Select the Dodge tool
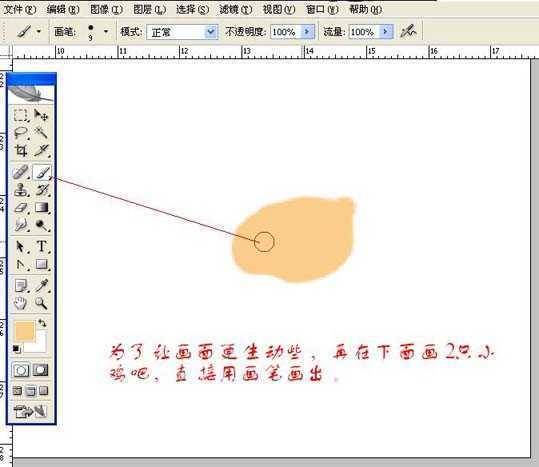The width and height of the screenshot is (539, 467). [x=42, y=225]
